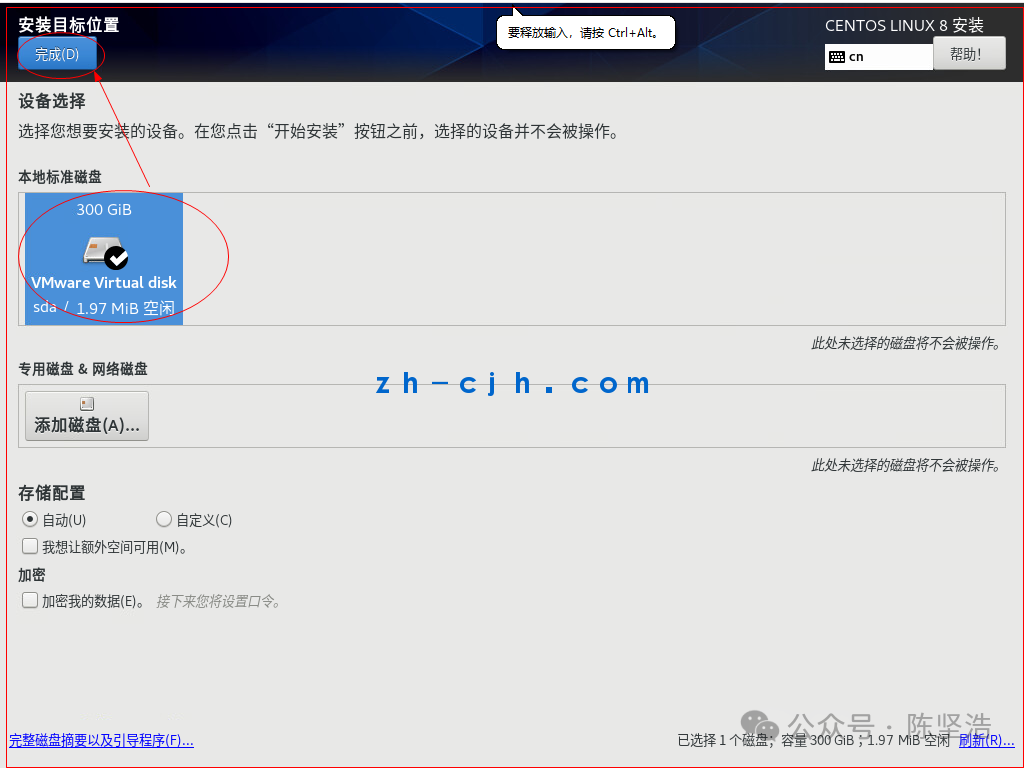
Task: Open the full disk summary and boot loader link
Action: (x=101, y=740)
